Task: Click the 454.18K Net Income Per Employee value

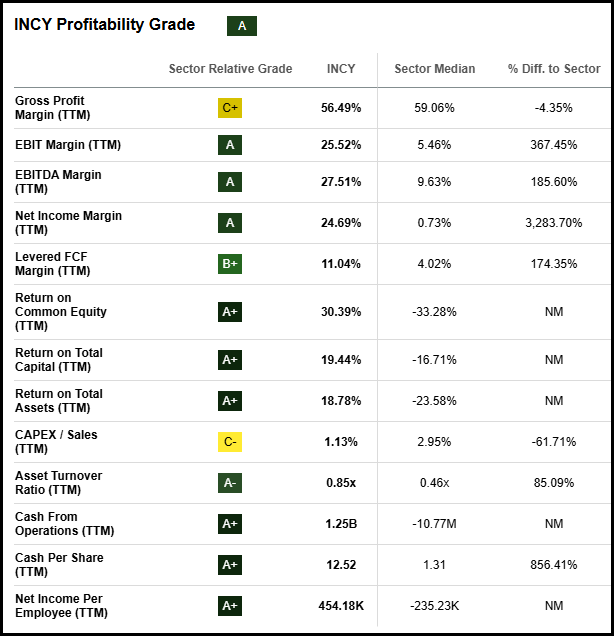Action: (343, 606)
